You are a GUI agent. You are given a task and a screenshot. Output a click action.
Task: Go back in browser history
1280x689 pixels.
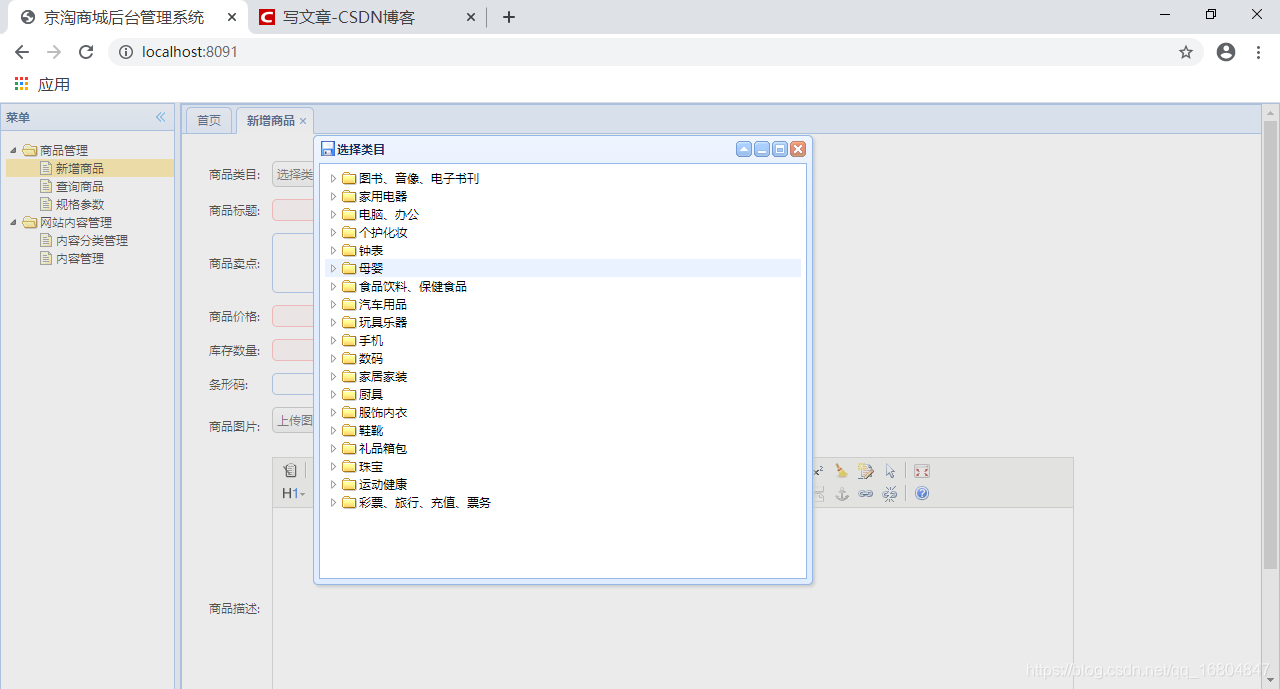(x=22, y=52)
